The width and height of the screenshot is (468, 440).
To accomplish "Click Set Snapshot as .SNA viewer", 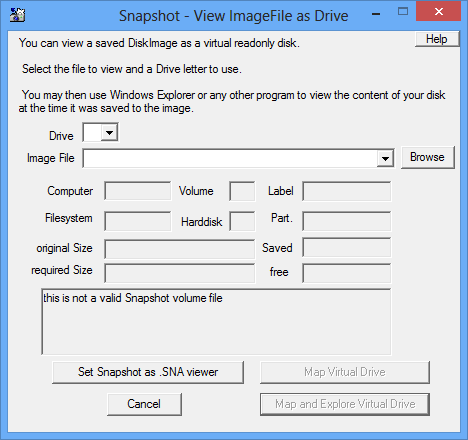I will click(148, 372).
